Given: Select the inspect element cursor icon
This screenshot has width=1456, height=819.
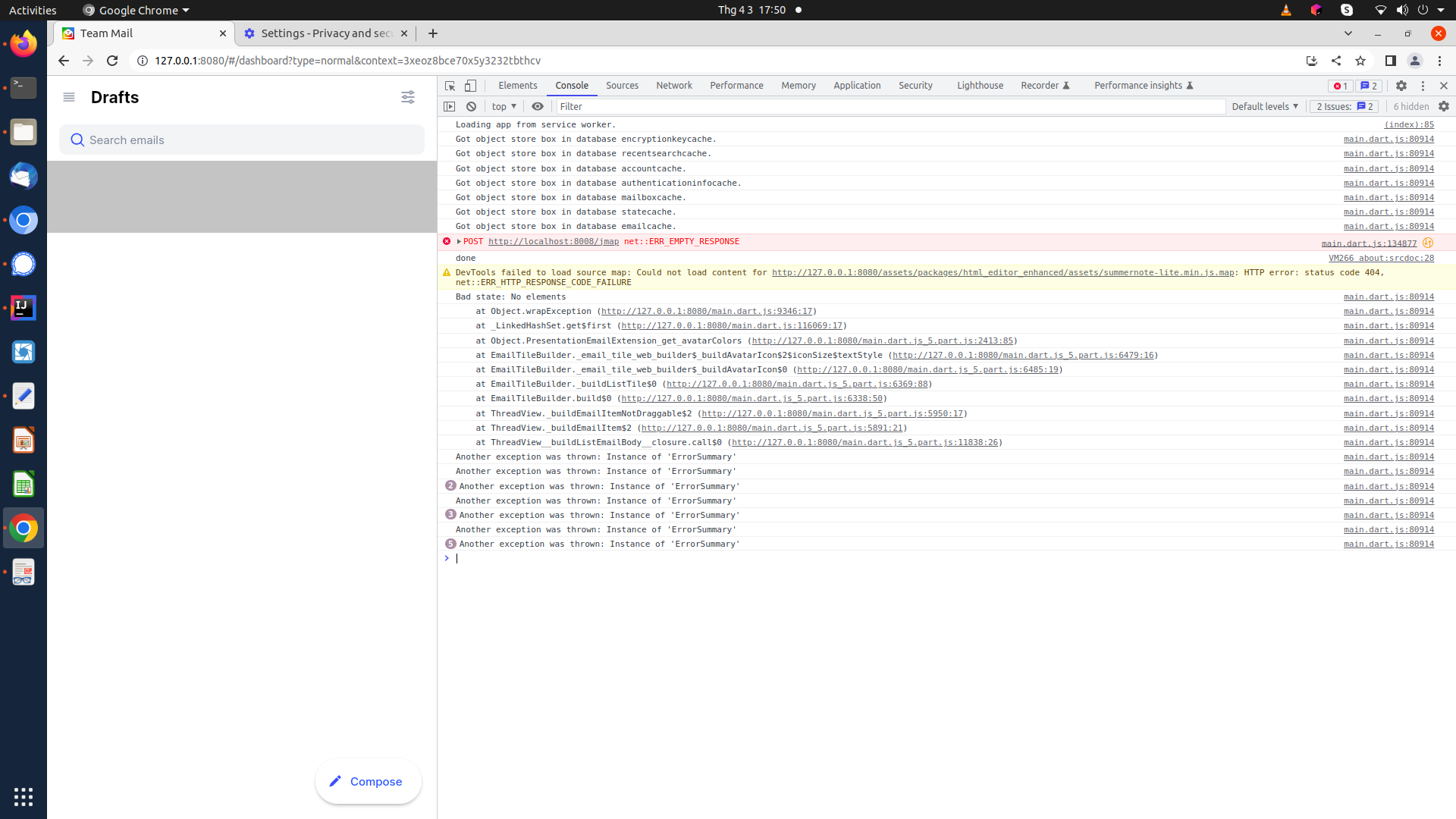Looking at the screenshot, I should tap(450, 86).
